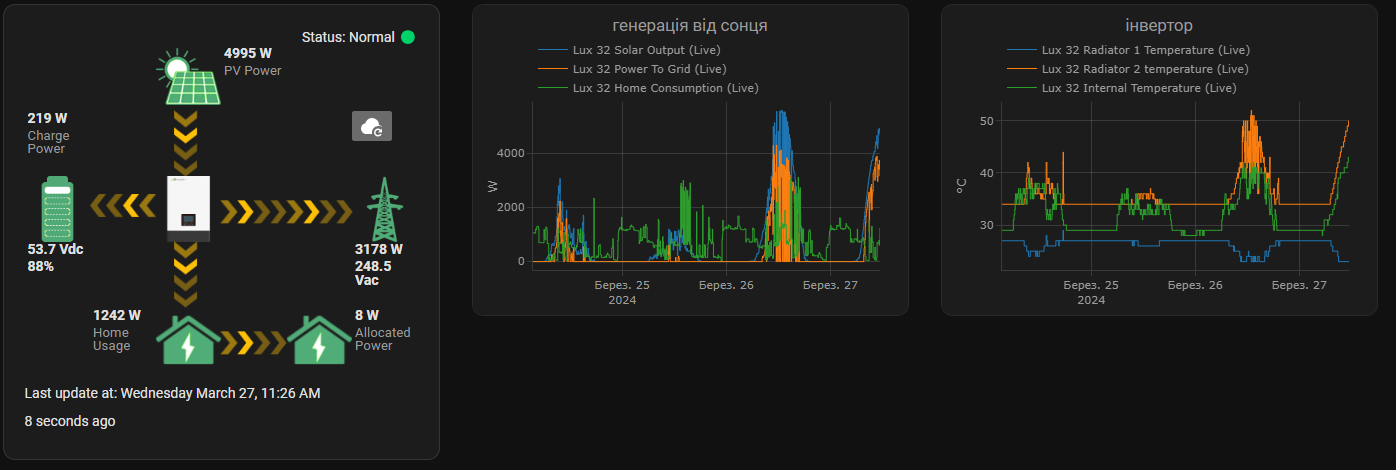Image resolution: width=1396 pixels, height=470 pixels.
Task: Click the Status: Normal text
Action: coord(348,37)
